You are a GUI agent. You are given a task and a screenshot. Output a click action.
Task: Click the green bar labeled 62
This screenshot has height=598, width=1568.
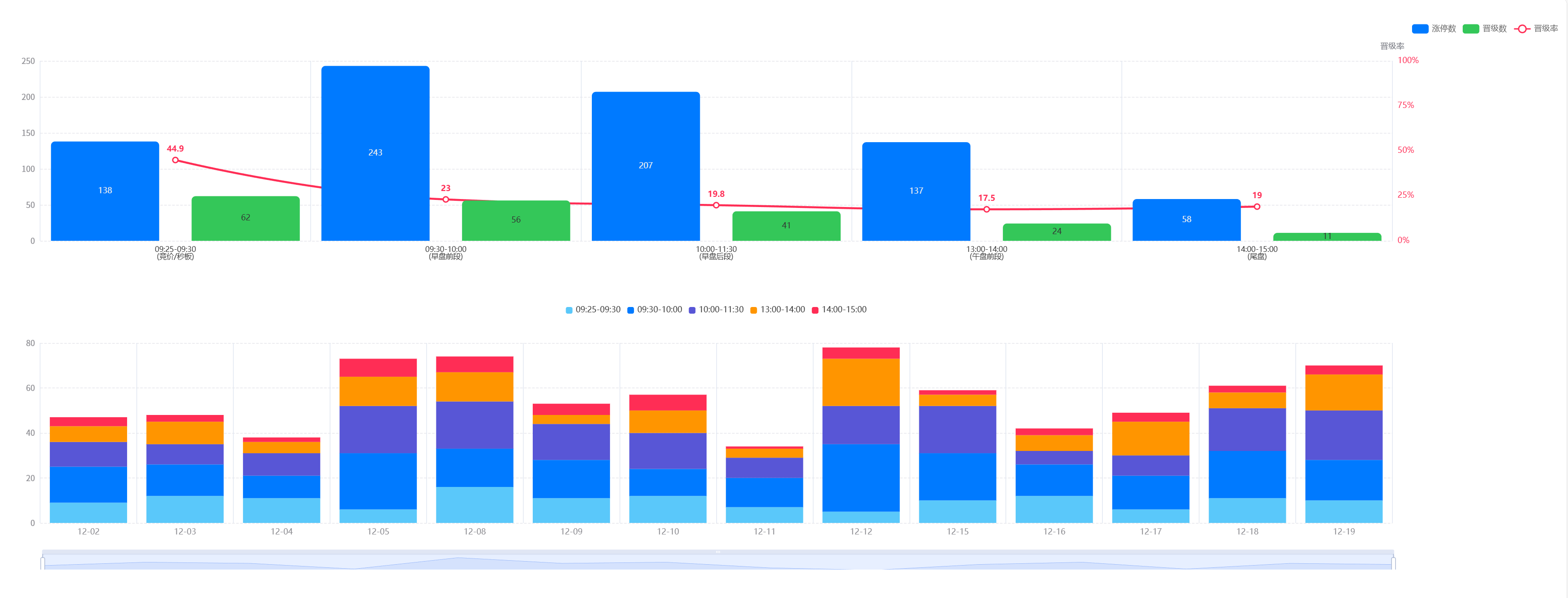tap(245, 218)
